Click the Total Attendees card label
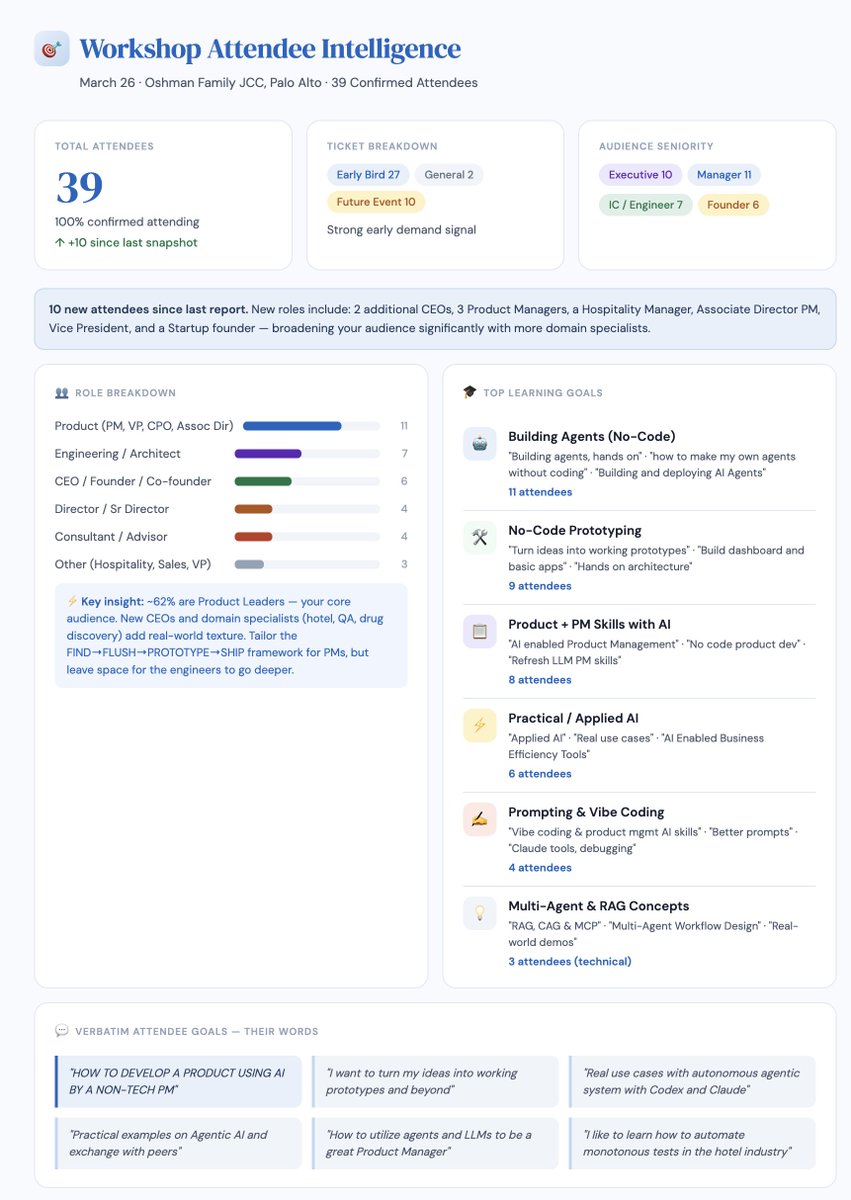Viewport: 851px width, 1200px height. pos(104,146)
